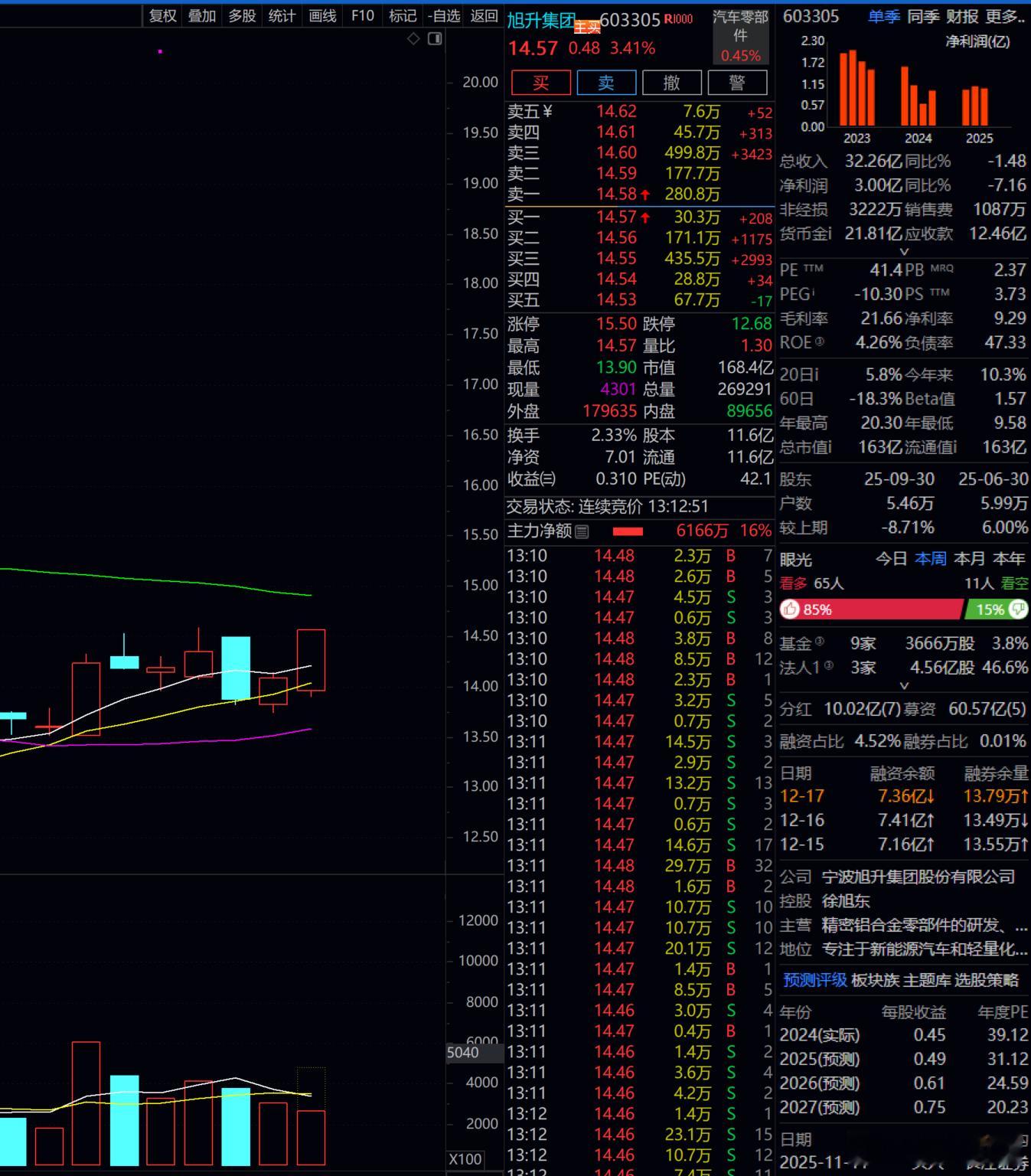Click the company name 宁波旭升集团股份有限公司
This screenshot has width=1031, height=1176.
pyautogui.click(x=918, y=877)
